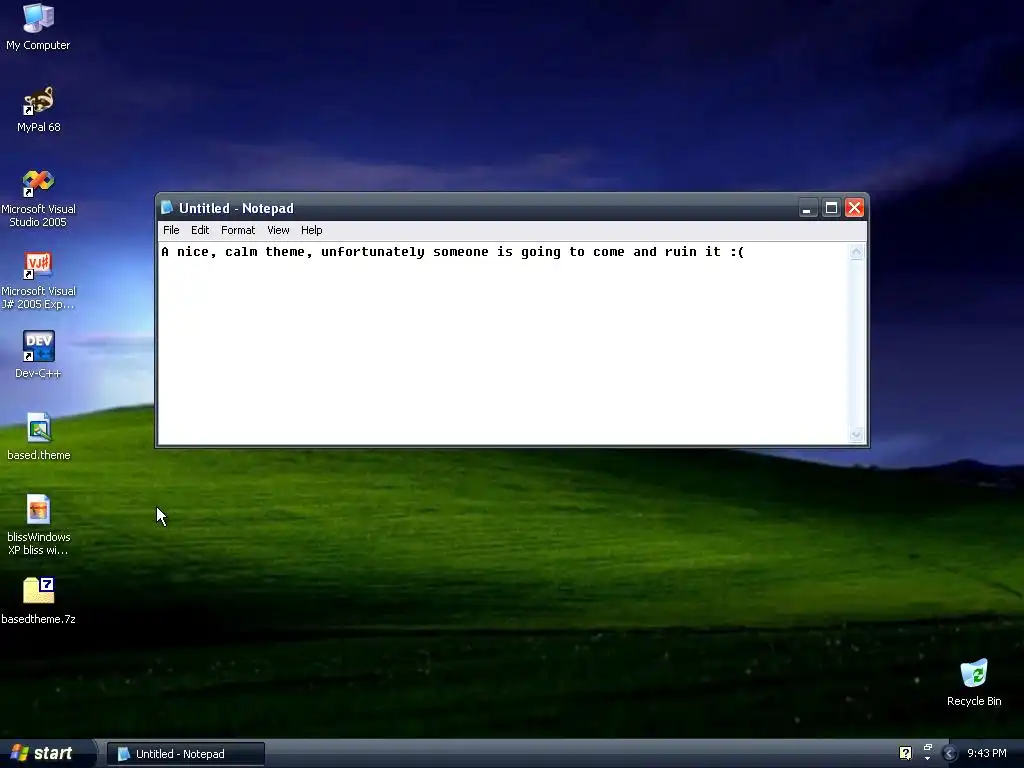Select the Recycle Bin icon

click(x=974, y=682)
